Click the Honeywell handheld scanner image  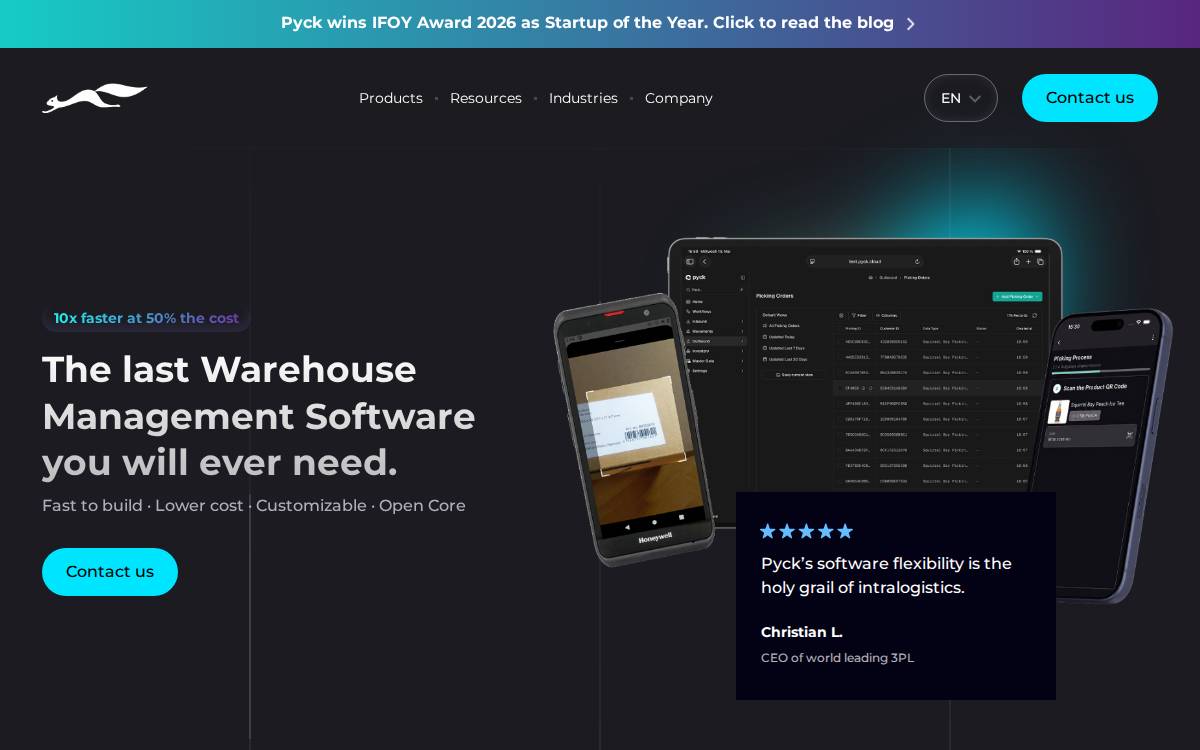tap(633, 430)
